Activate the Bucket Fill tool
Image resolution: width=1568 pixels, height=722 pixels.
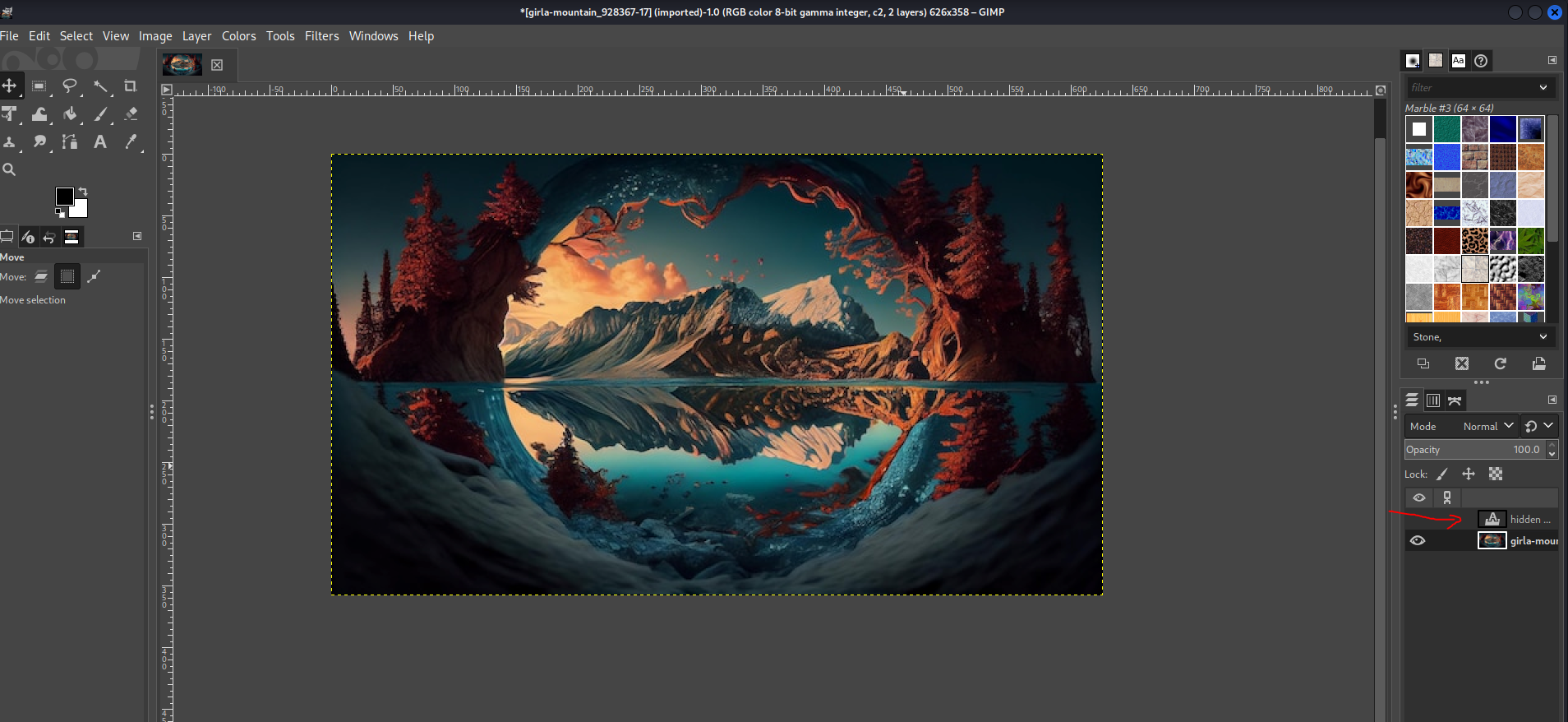pyautogui.click(x=70, y=114)
